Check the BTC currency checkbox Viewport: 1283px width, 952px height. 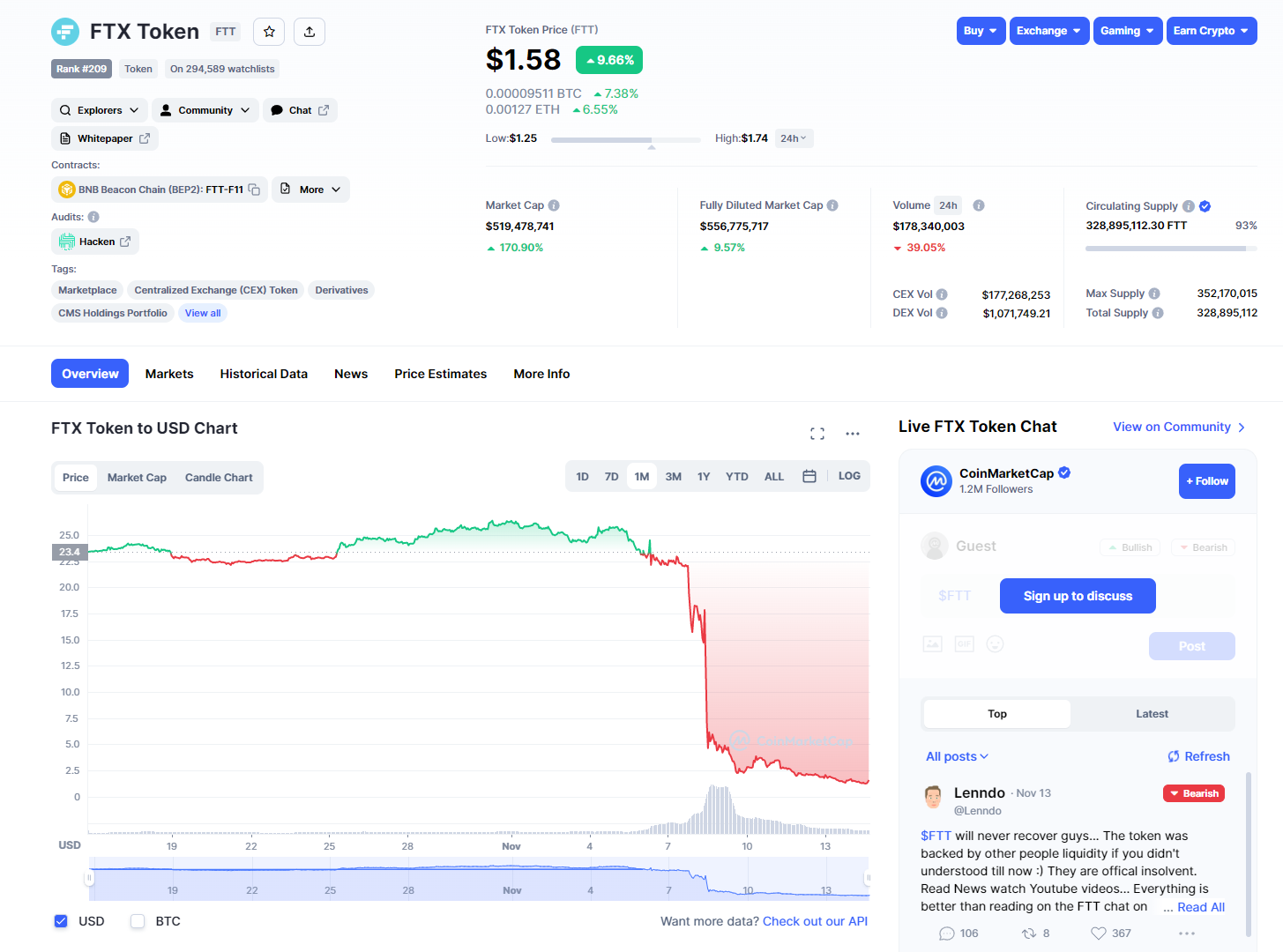(x=138, y=921)
